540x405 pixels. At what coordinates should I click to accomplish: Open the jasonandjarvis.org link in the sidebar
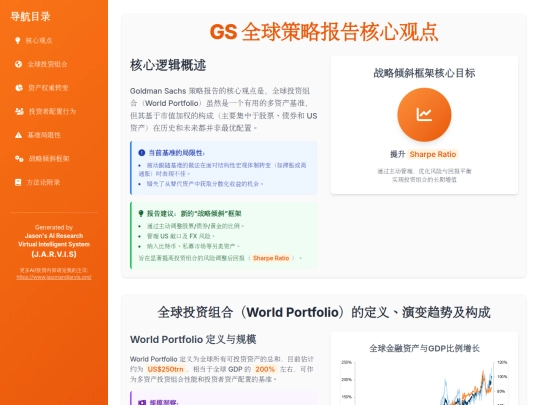54,277
